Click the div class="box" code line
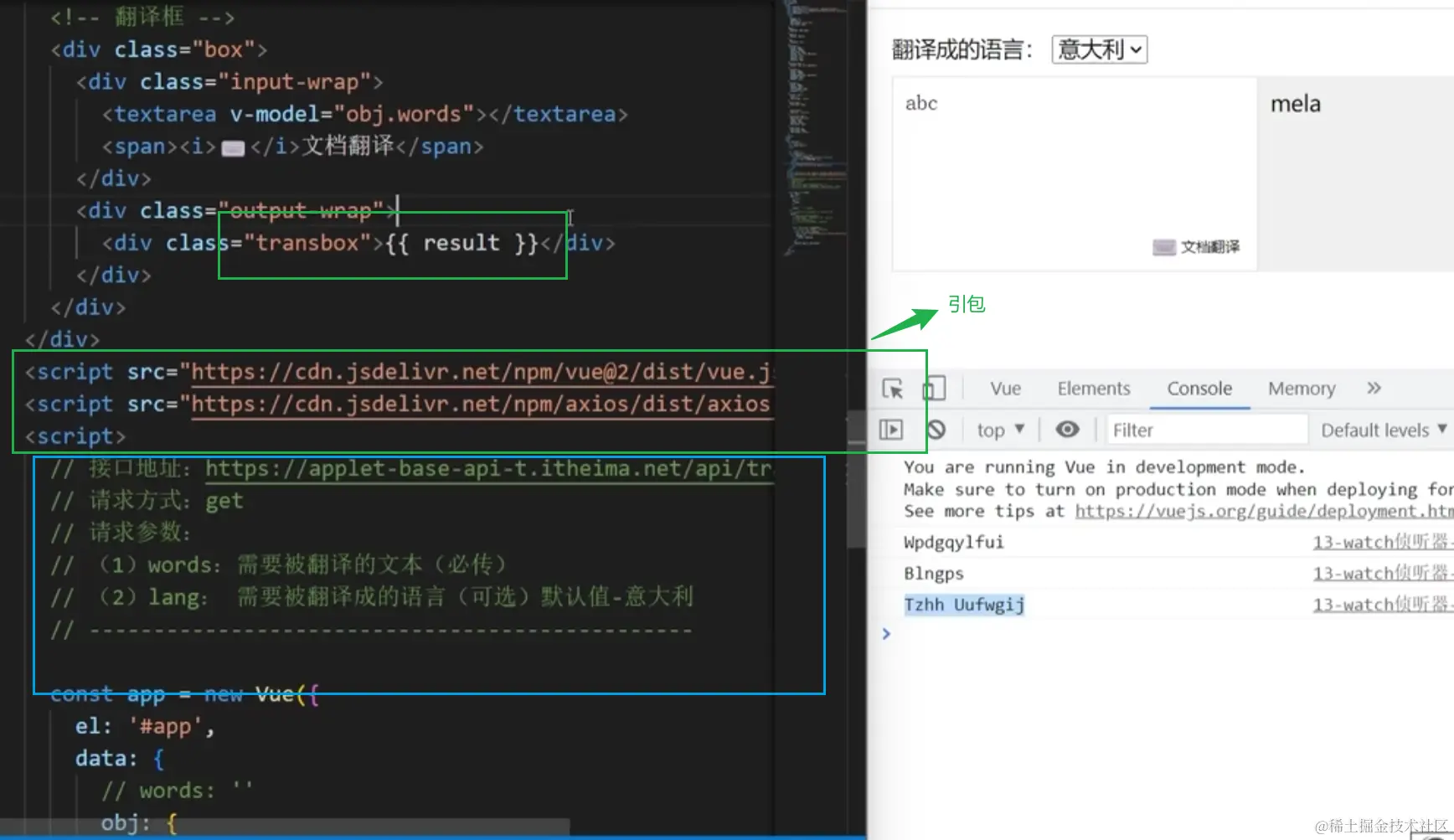 159,49
